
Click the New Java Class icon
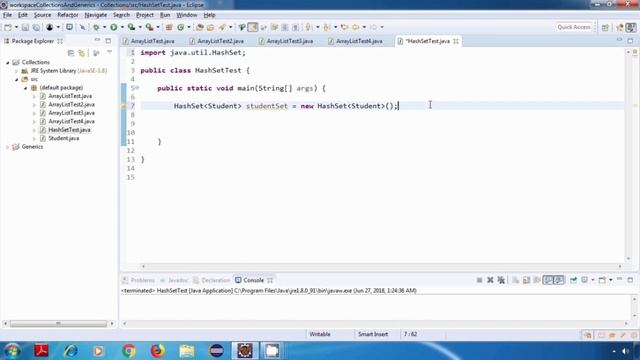181,27
